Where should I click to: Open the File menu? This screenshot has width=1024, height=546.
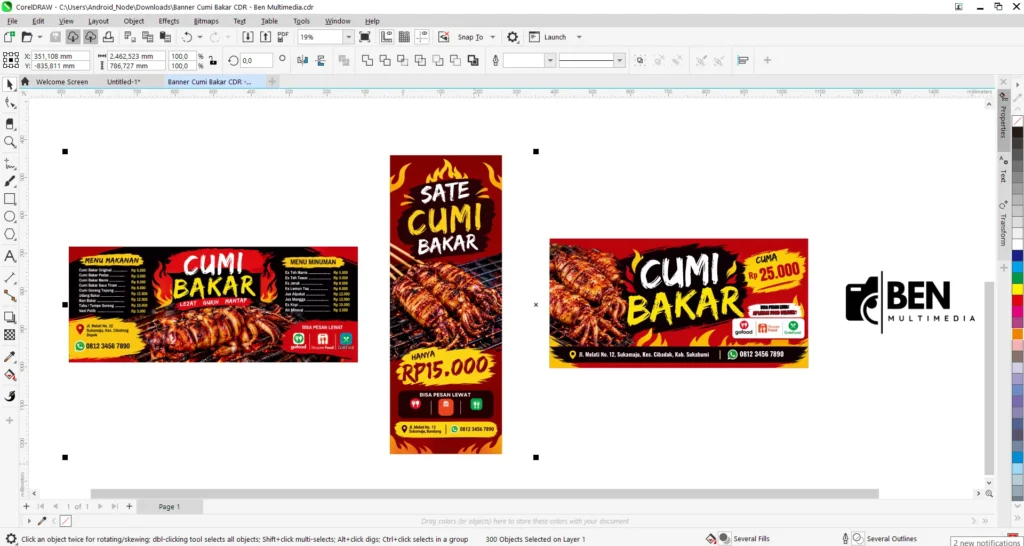pyautogui.click(x=12, y=21)
